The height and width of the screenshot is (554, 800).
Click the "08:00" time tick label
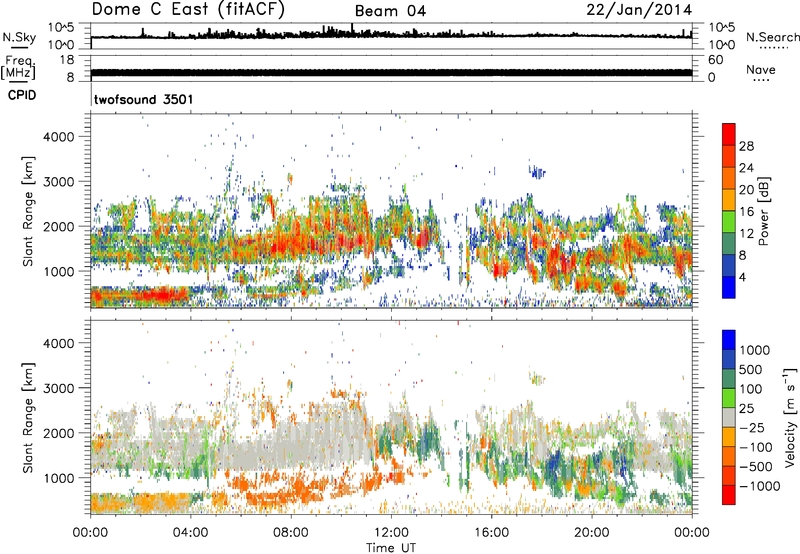point(290,533)
